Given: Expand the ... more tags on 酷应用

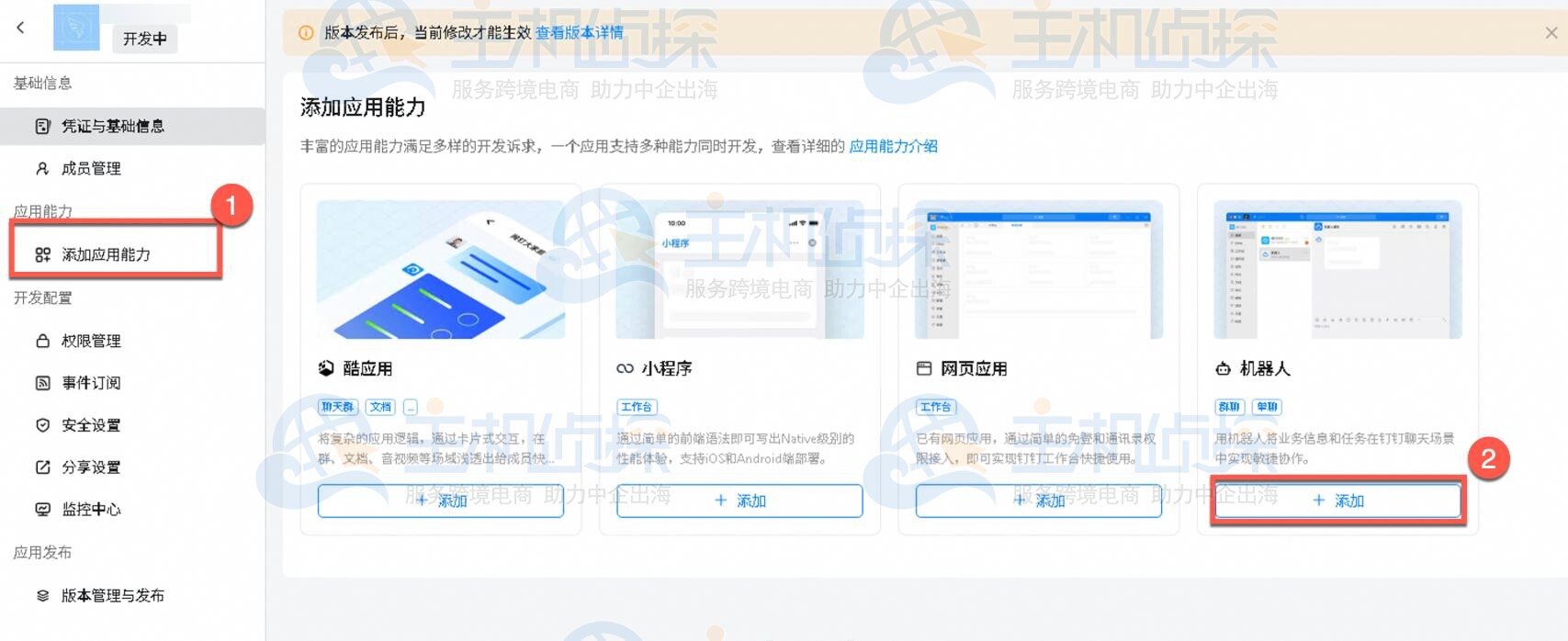Looking at the screenshot, I should pos(411,407).
